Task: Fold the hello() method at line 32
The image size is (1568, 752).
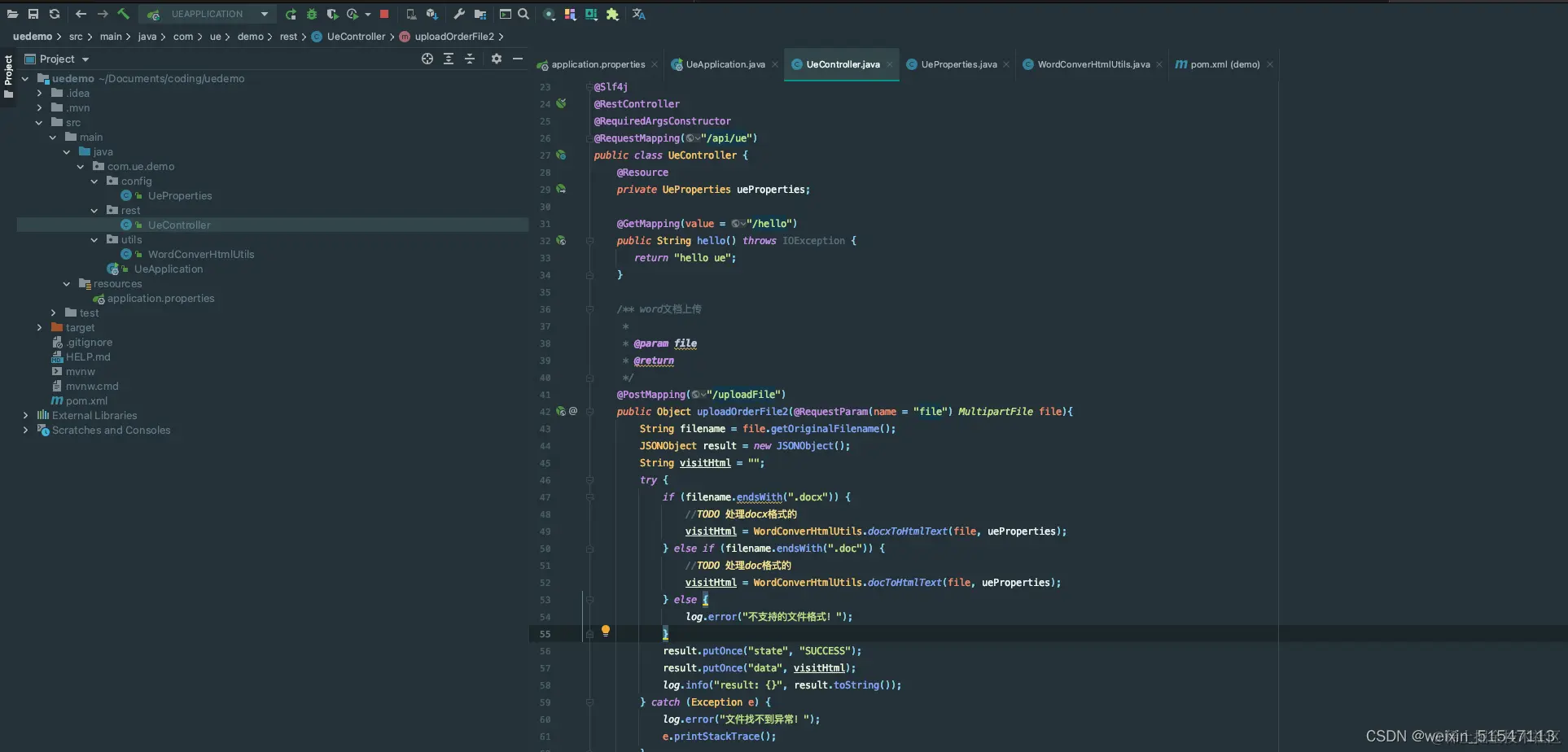Action: 589,241
